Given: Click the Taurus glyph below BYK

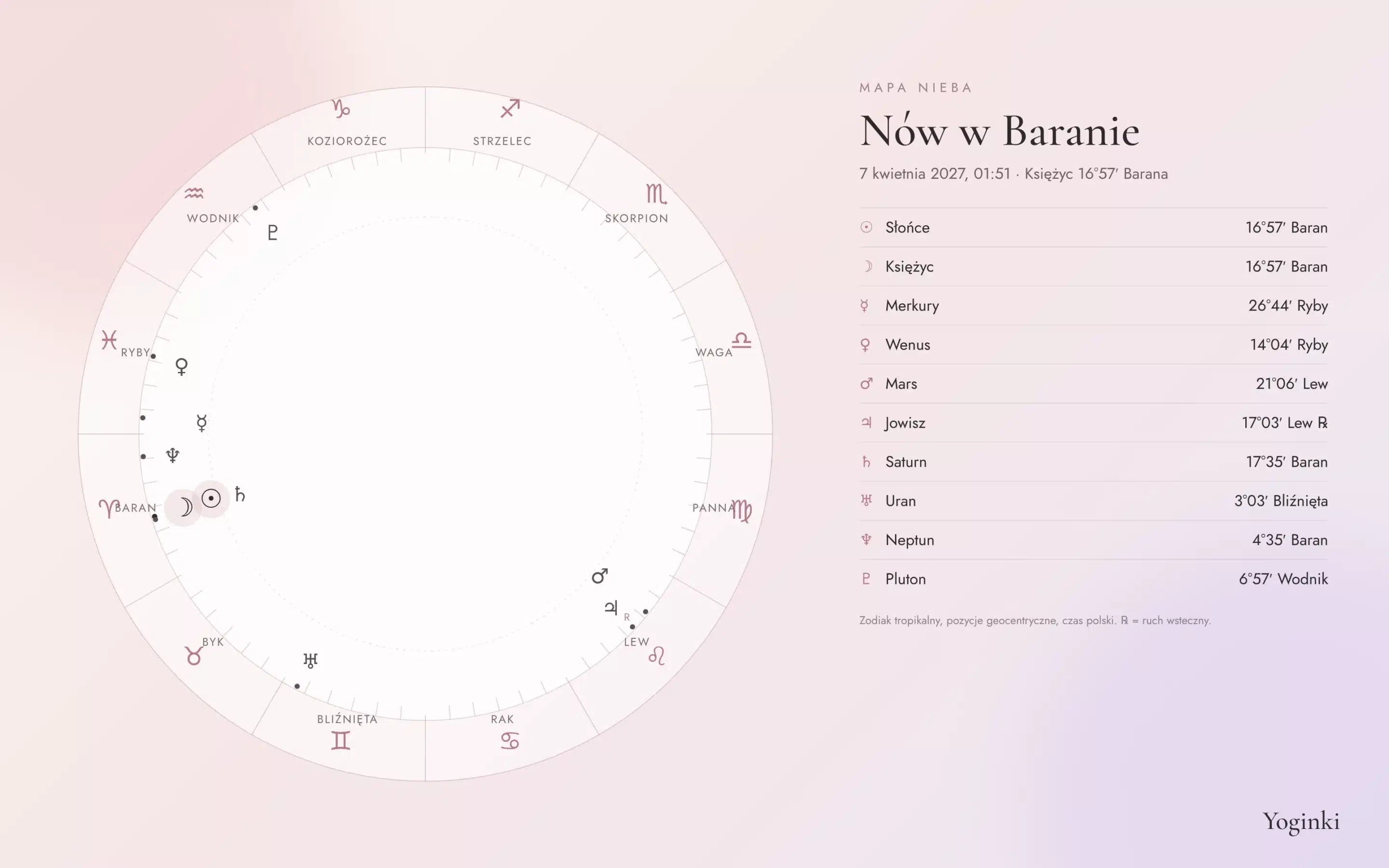Looking at the screenshot, I should coord(193,656).
